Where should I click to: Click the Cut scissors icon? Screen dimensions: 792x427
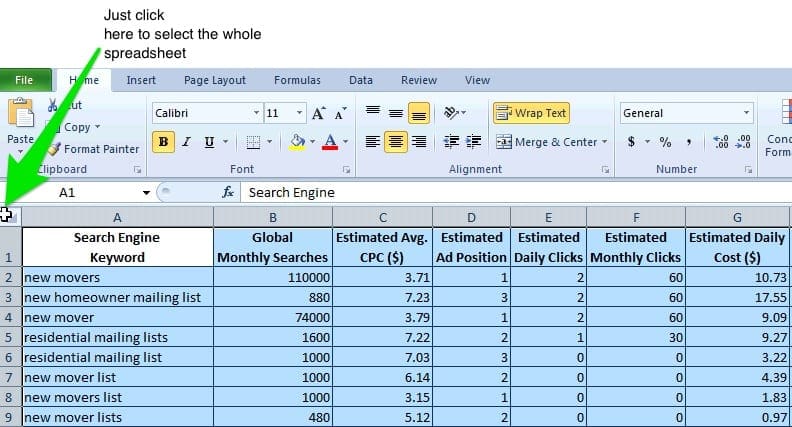coord(53,105)
